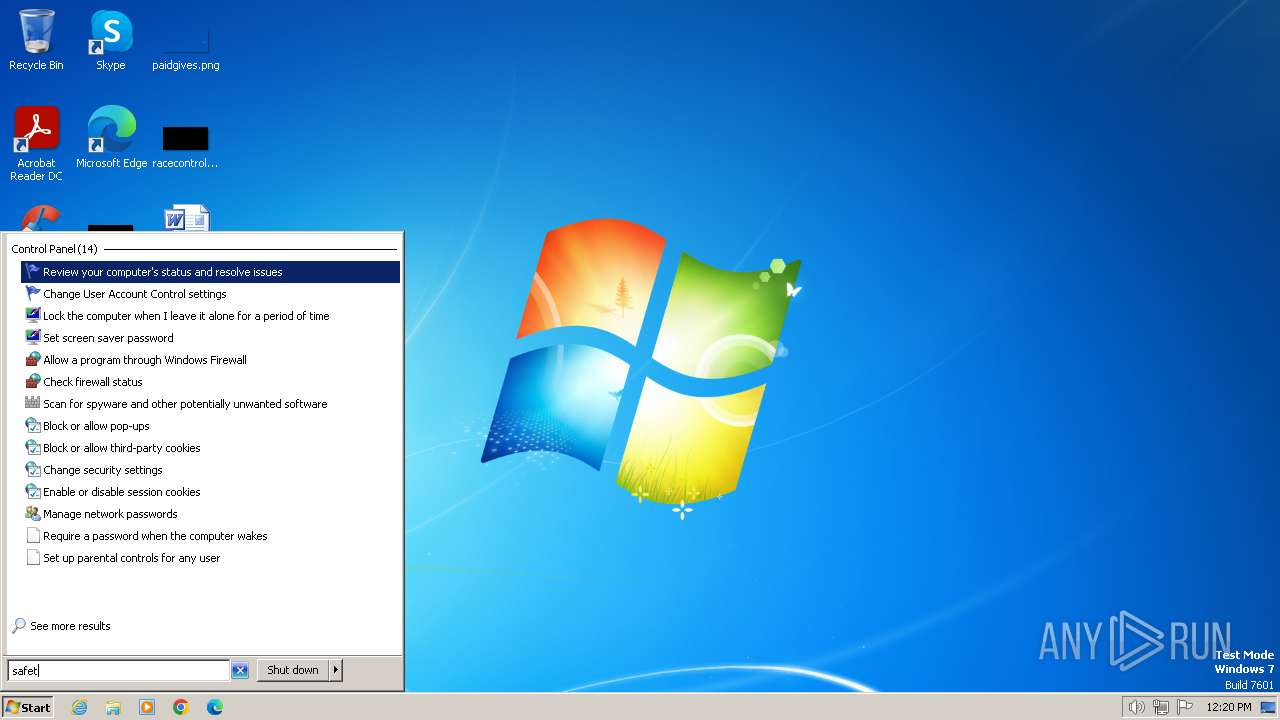Click the Control Panel (14) group header
This screenshot has width=1280, height=720.
pos(54,249)
